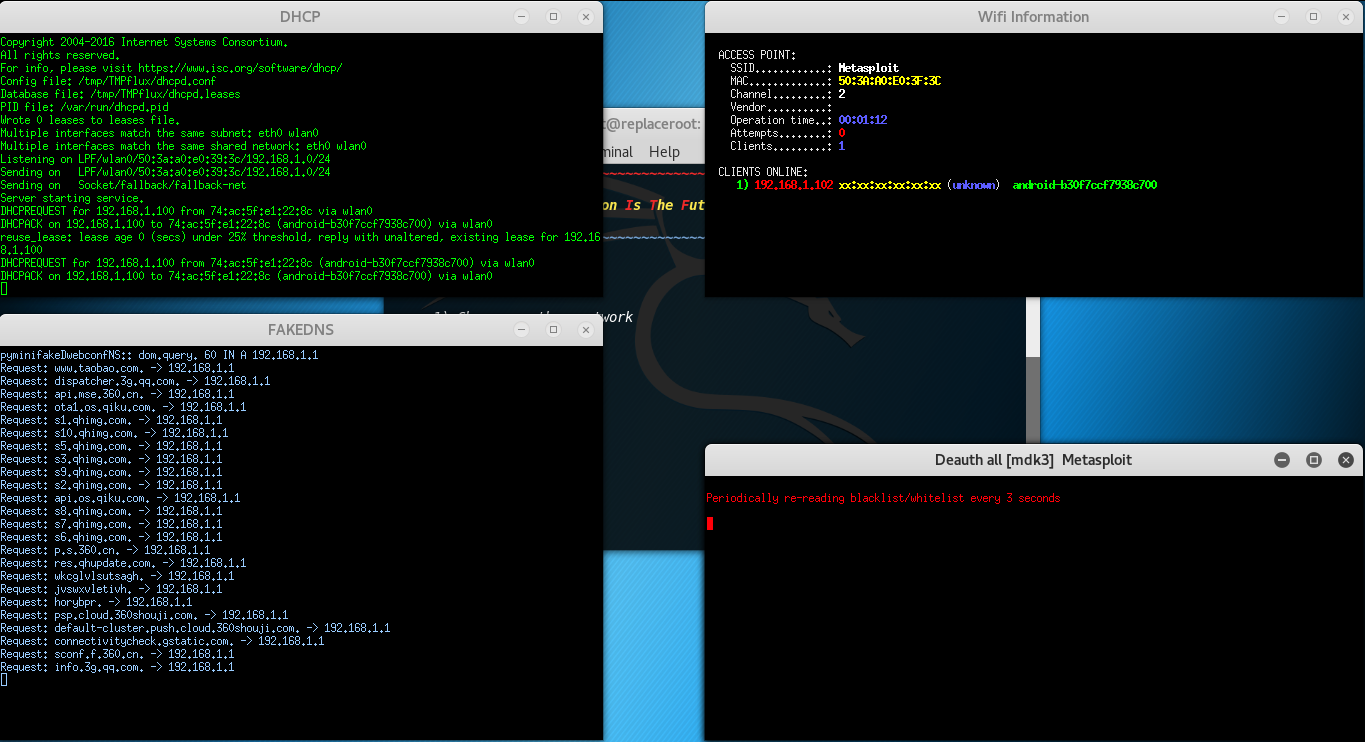Click the SSID value Metasploit in Wifi Information
This screenshot has height=742, width=1365.
coord(867,68)
